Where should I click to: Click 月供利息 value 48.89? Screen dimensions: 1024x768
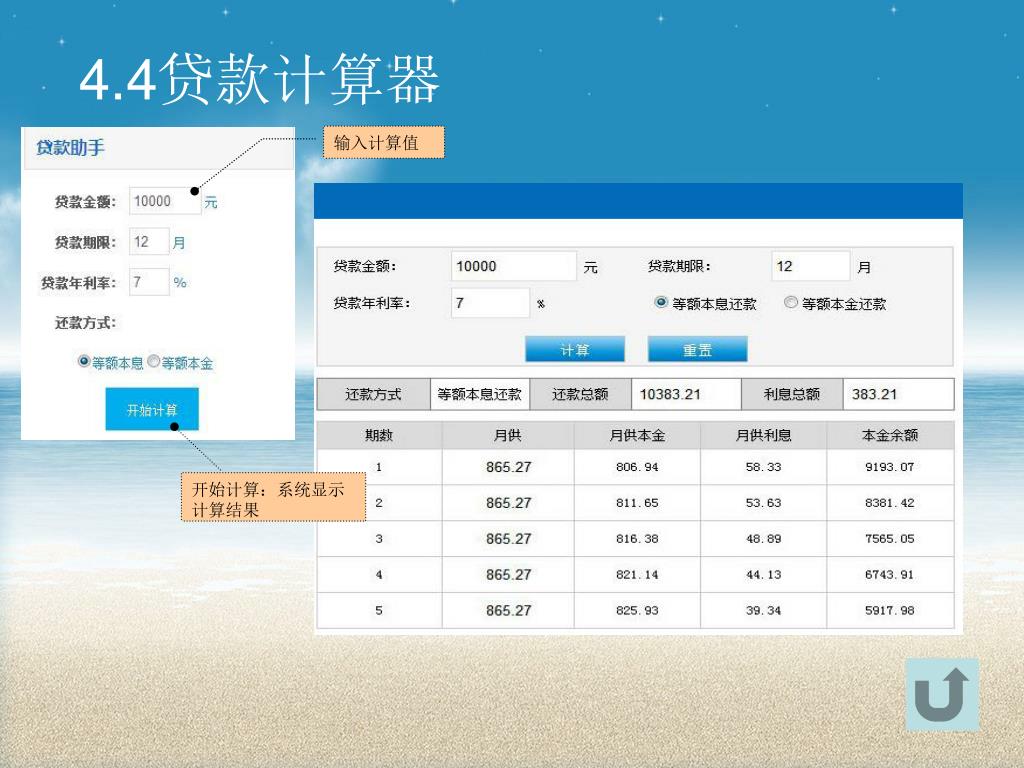763,539
